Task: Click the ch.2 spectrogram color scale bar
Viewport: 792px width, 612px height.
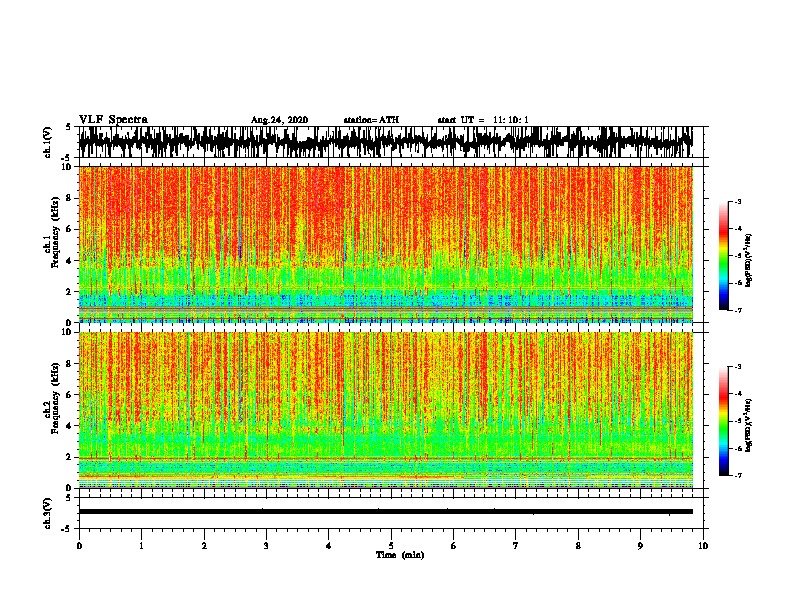Action: point(723,421)
